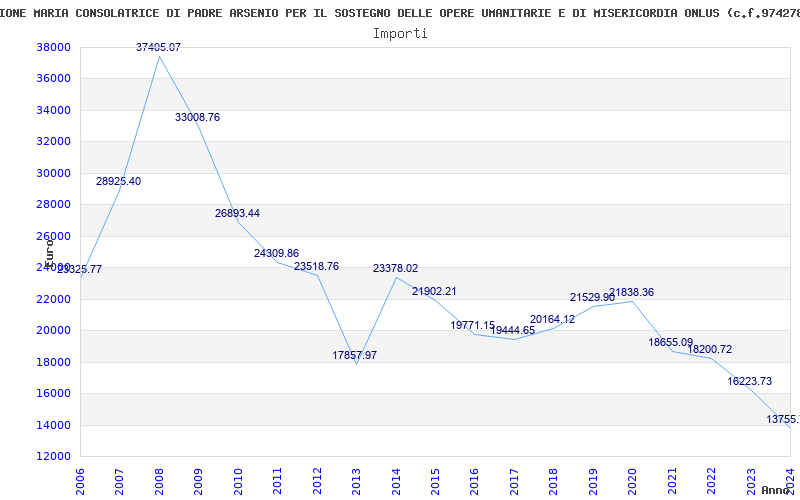This screenshot has width=800, height=500.
Task: Click the 24309.86 data label
Action: pyautogui.click(x=277, y=253)
